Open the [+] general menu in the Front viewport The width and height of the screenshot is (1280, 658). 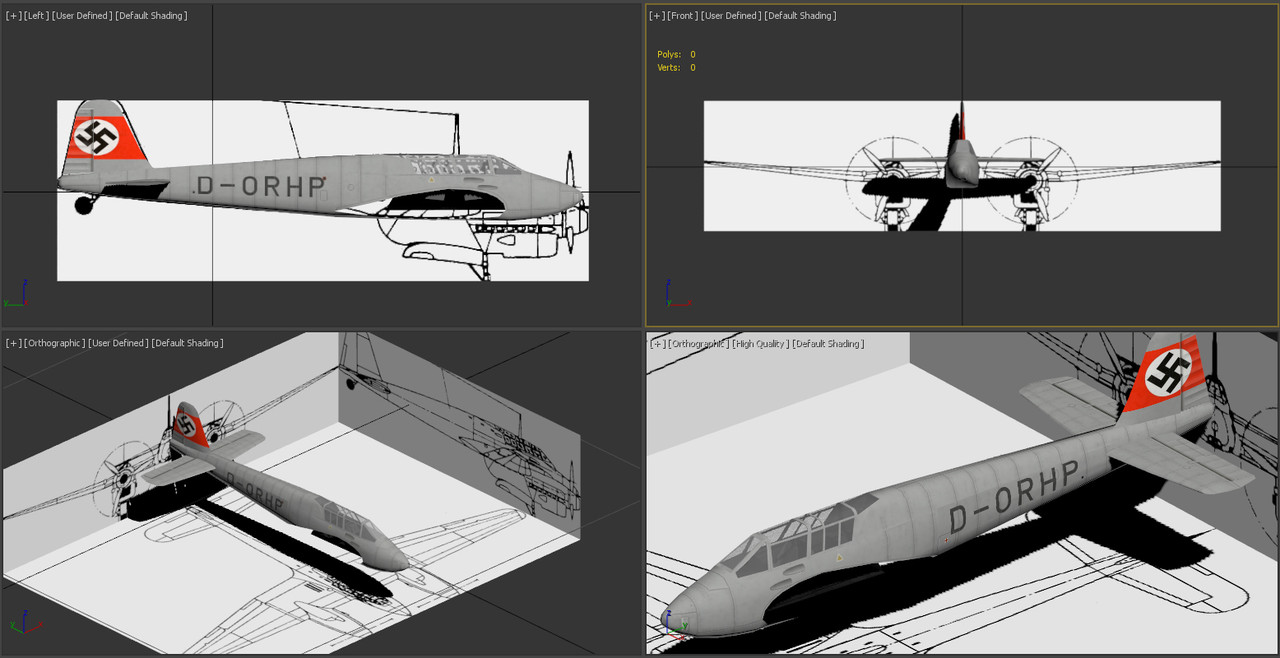657,16
